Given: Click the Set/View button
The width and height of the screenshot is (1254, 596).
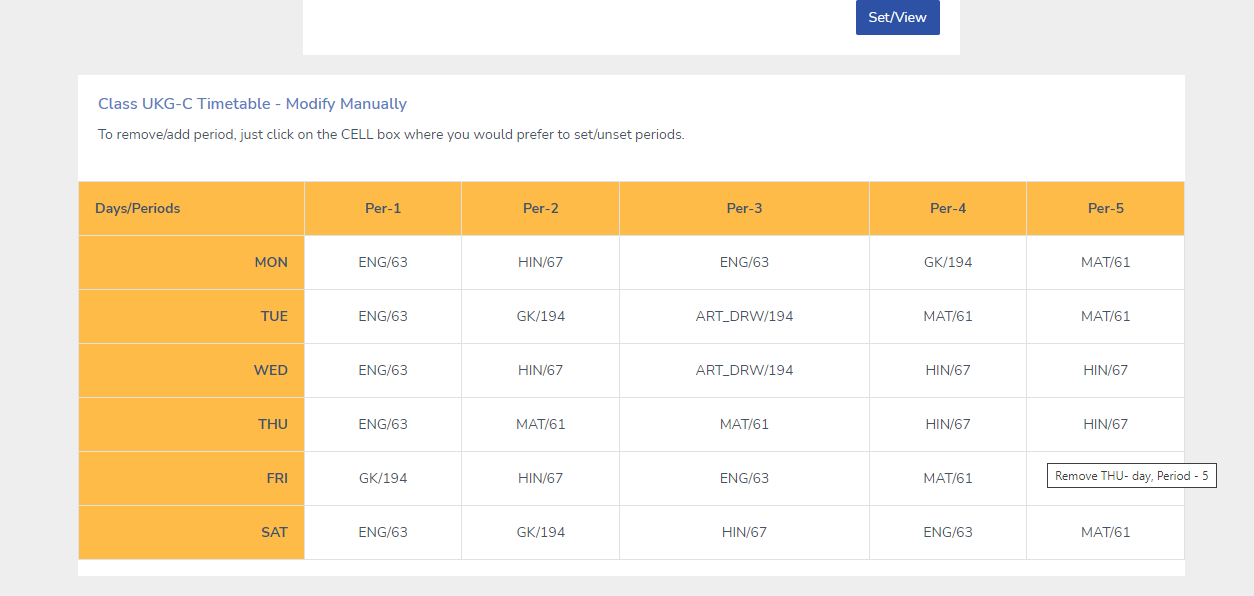Looking at the screenshot, I should click(x=897, y=17).
